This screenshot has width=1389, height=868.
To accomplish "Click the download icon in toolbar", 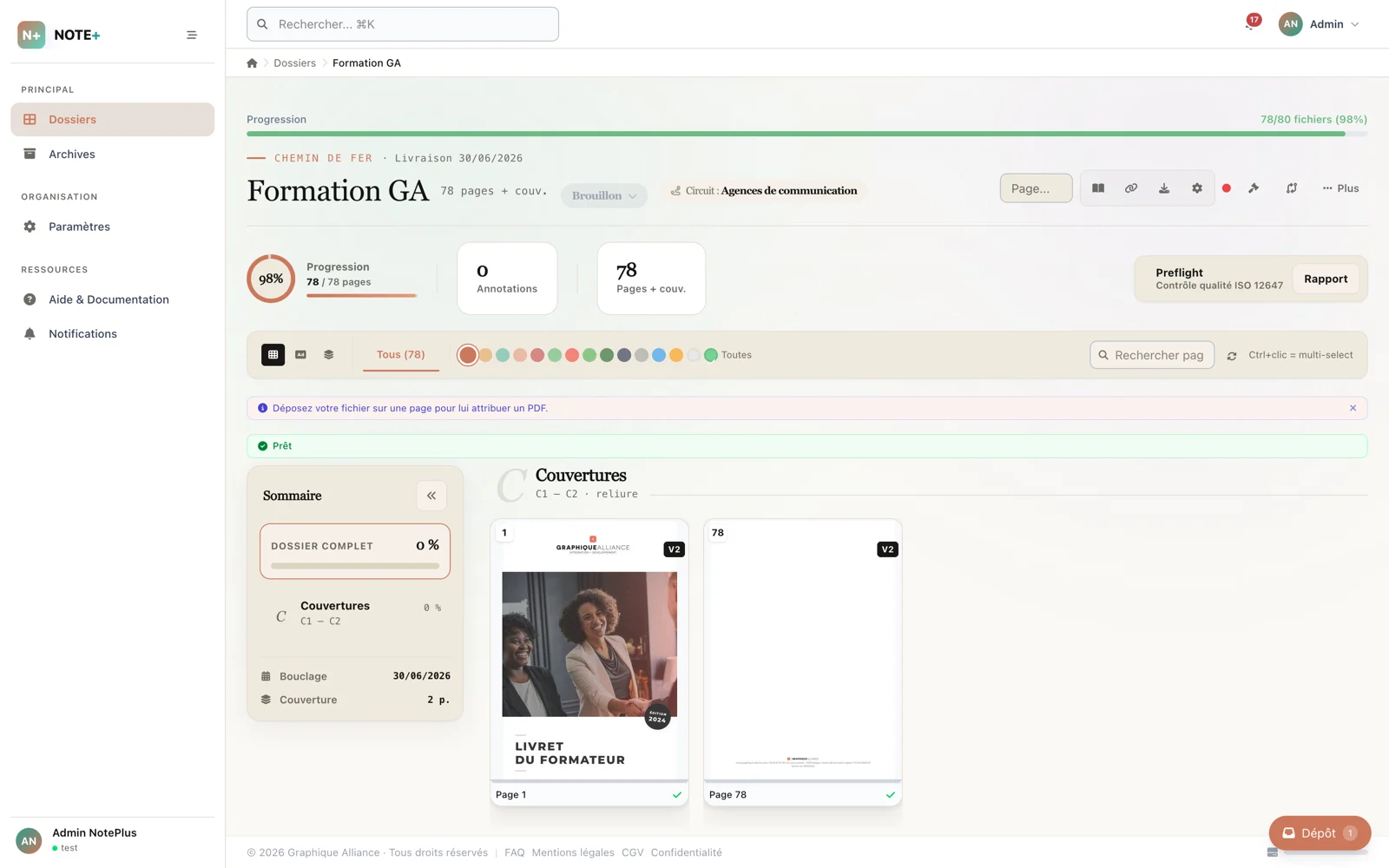I will coord(1164,188).
